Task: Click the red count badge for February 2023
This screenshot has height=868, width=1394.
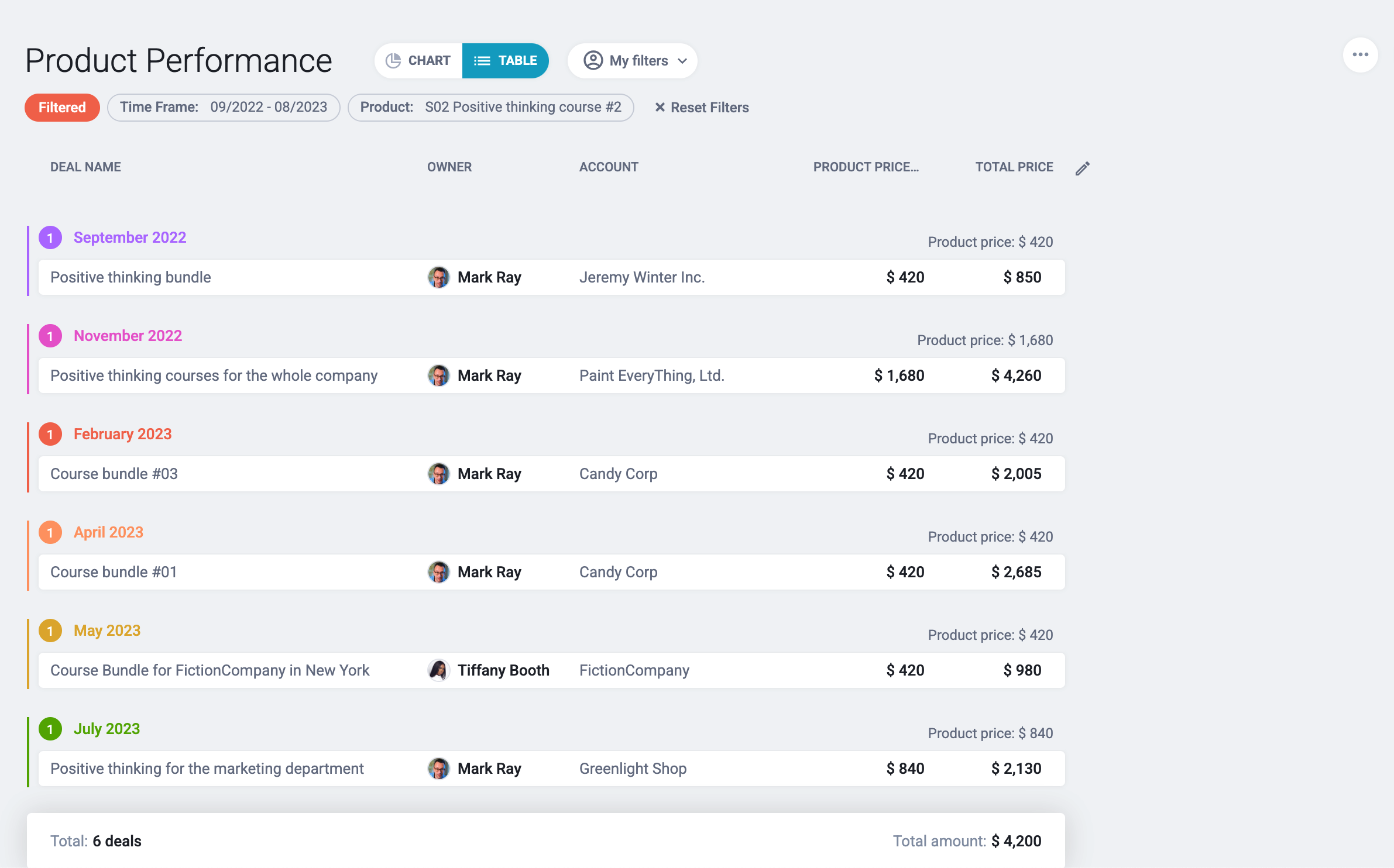Action: 50,434
